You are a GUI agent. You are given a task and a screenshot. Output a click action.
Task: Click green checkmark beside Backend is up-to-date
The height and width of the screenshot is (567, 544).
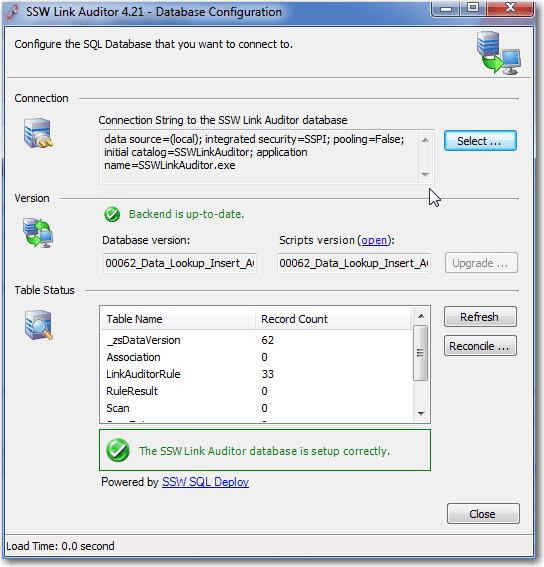tap(112, 214)
